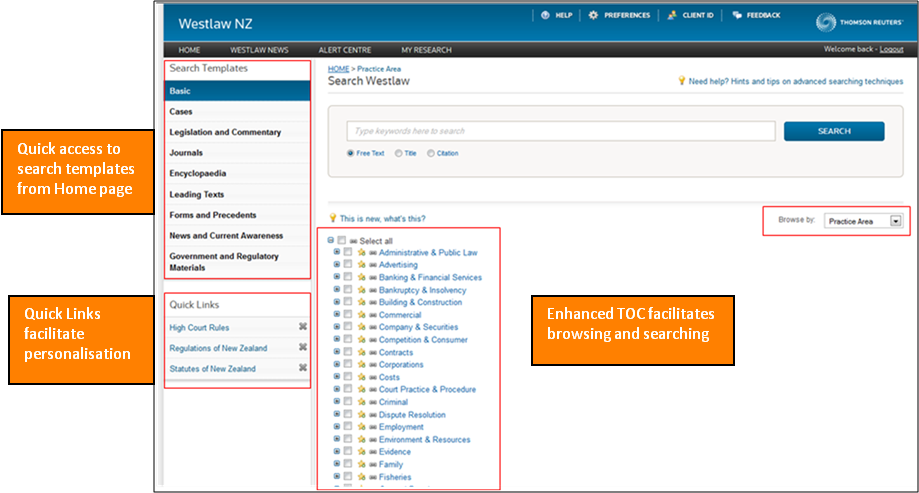Click the Logout link

pyautogui.click(x=891, y=49)
